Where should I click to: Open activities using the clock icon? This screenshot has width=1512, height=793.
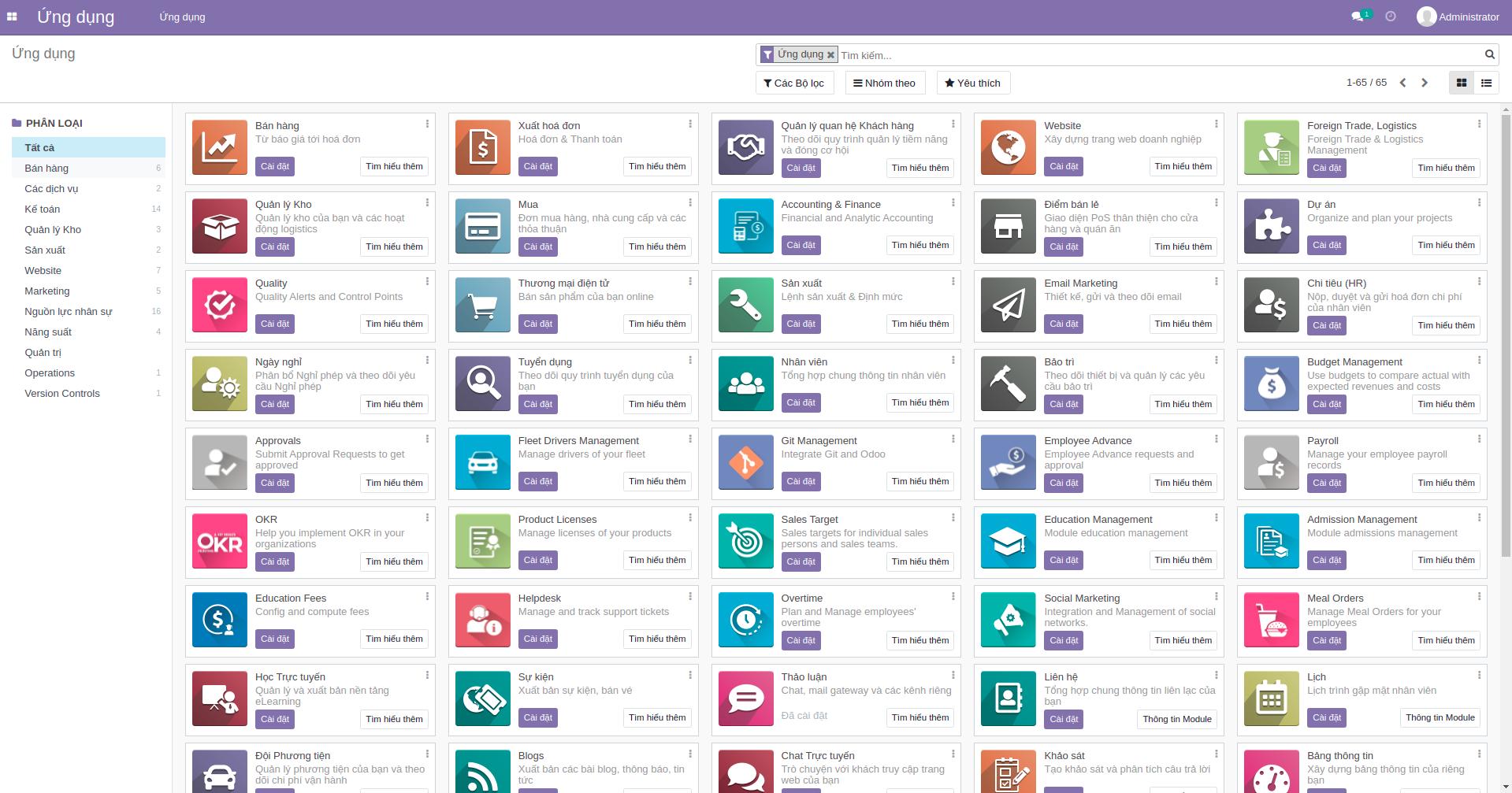pos(1391,16)
